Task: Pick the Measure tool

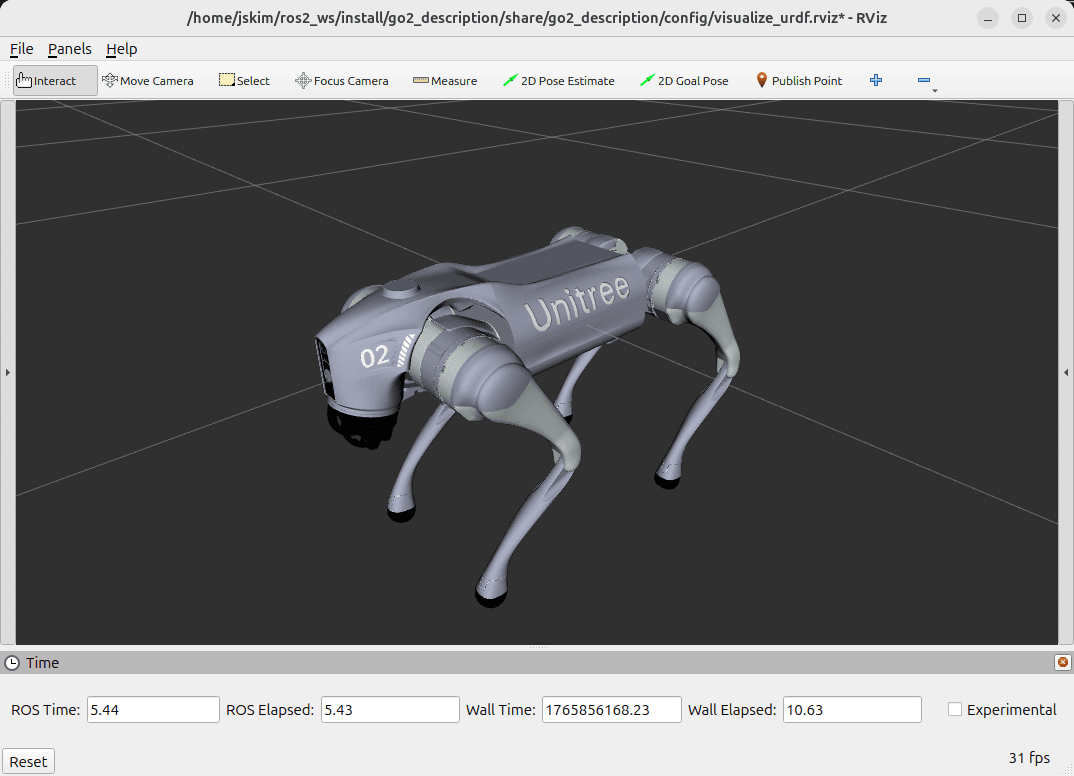Action: 445,81
